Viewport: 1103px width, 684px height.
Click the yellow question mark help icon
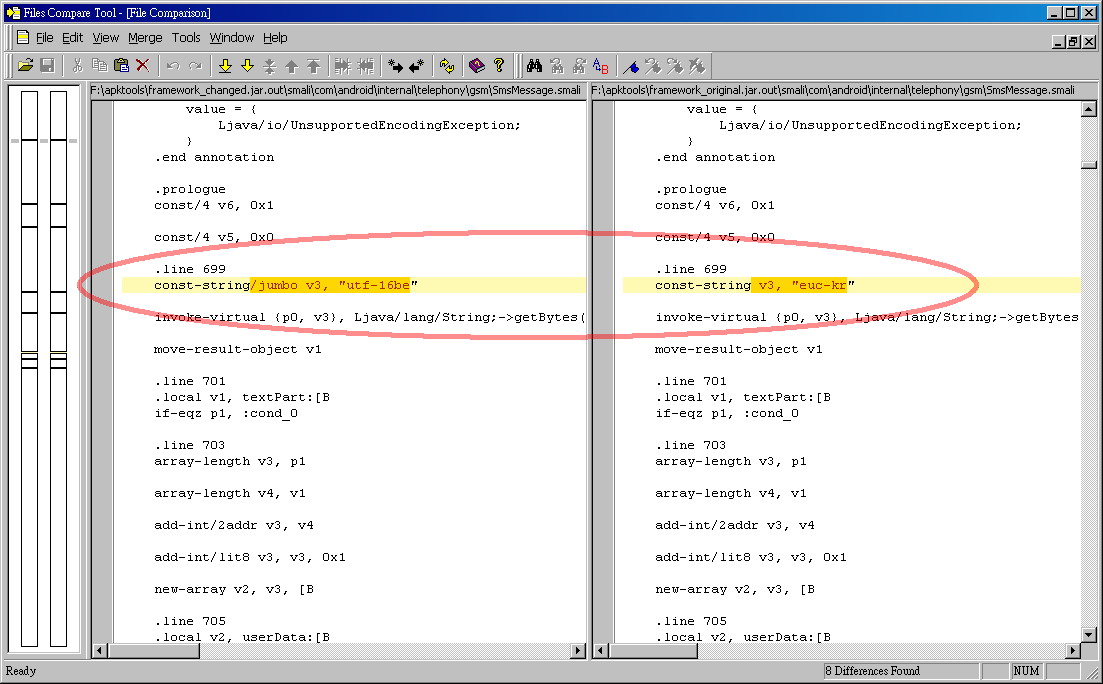pos(499,66)
